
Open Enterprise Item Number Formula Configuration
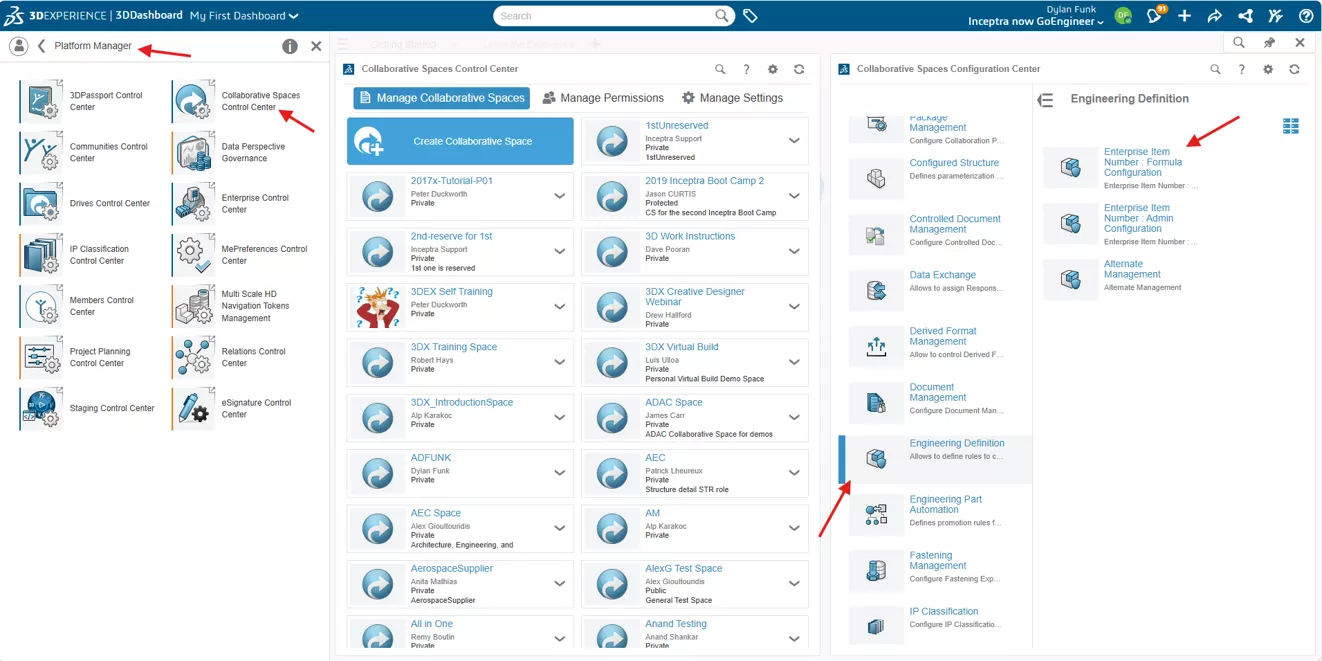(x=1142, y=162)
